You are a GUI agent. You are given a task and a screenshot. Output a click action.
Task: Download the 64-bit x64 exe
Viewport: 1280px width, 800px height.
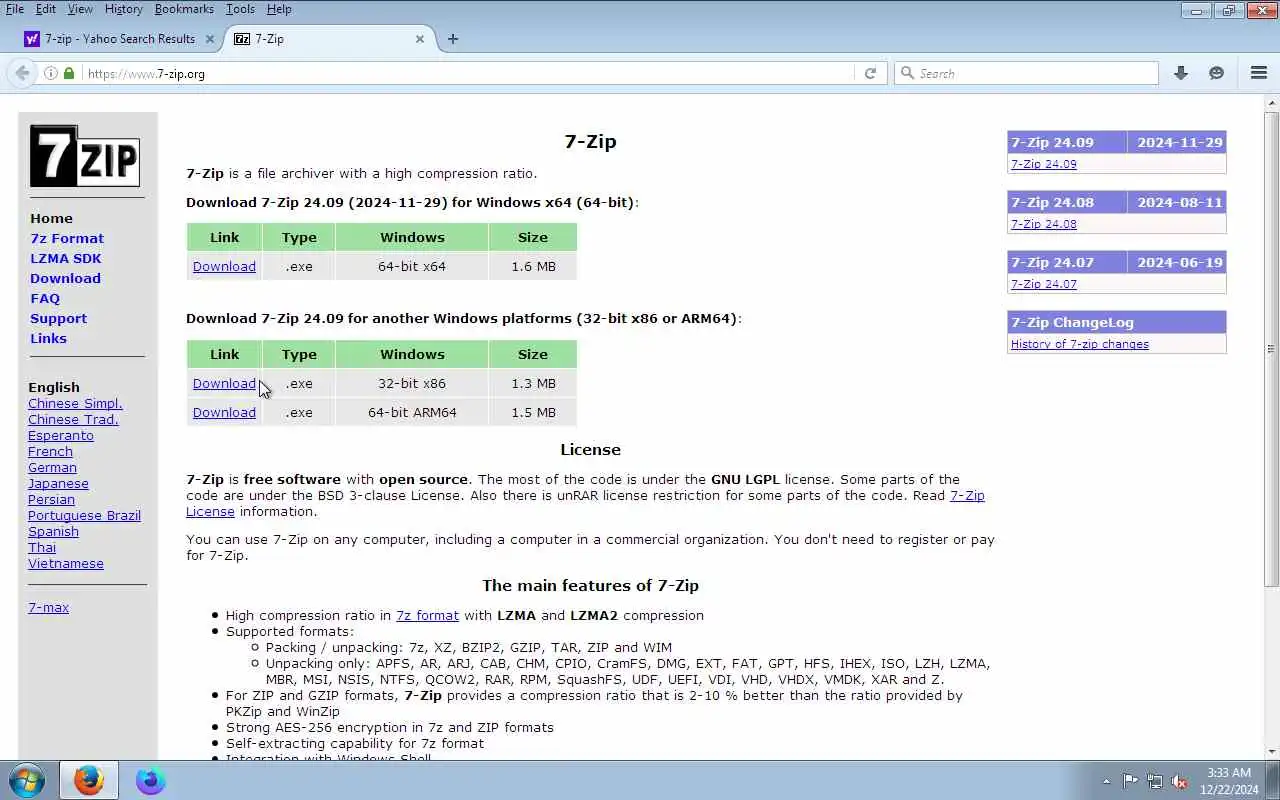click(224, 267)
